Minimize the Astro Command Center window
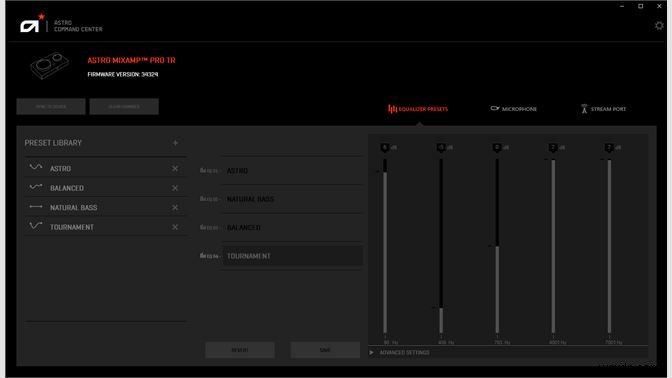672x378 pixels. [x=622, y=6]
